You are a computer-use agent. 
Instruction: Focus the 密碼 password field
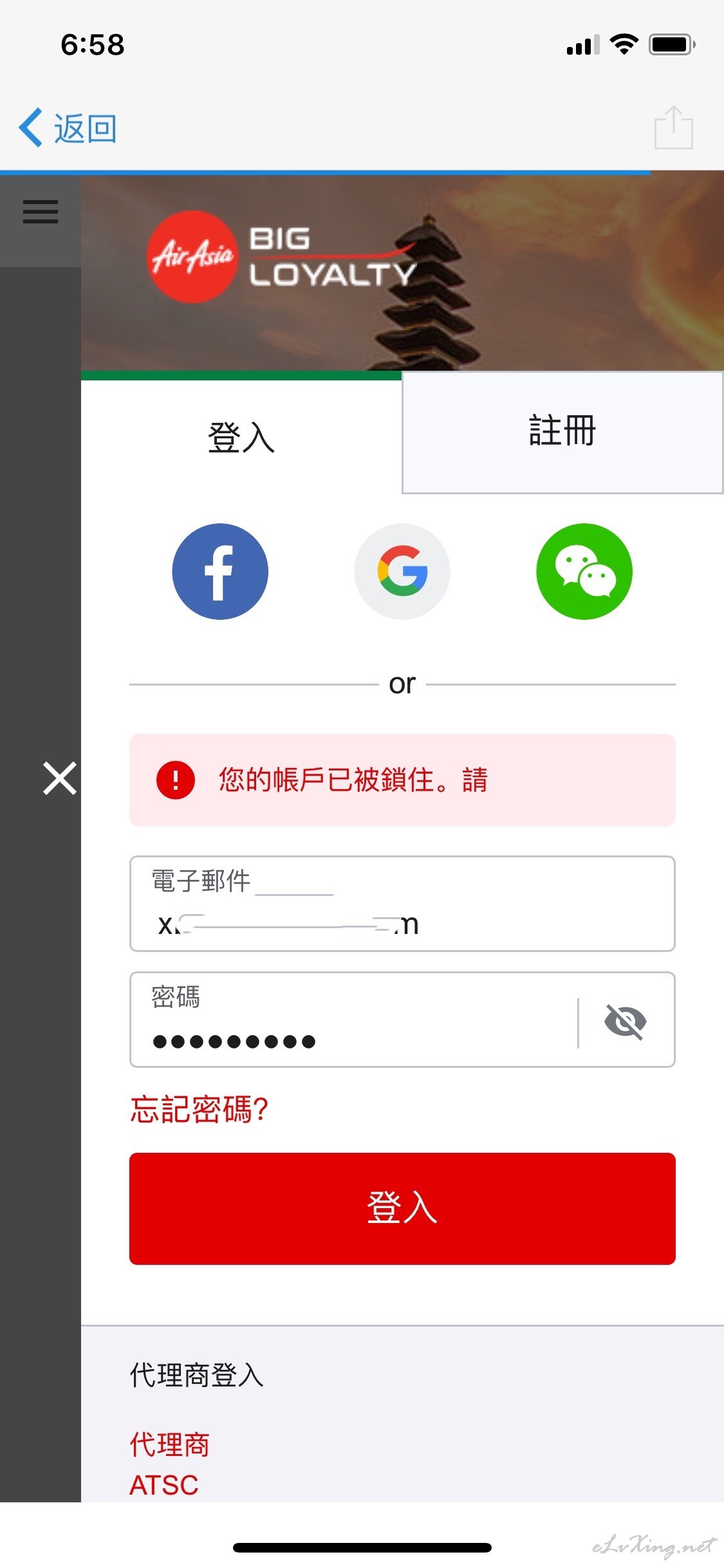click(354, 1020)
